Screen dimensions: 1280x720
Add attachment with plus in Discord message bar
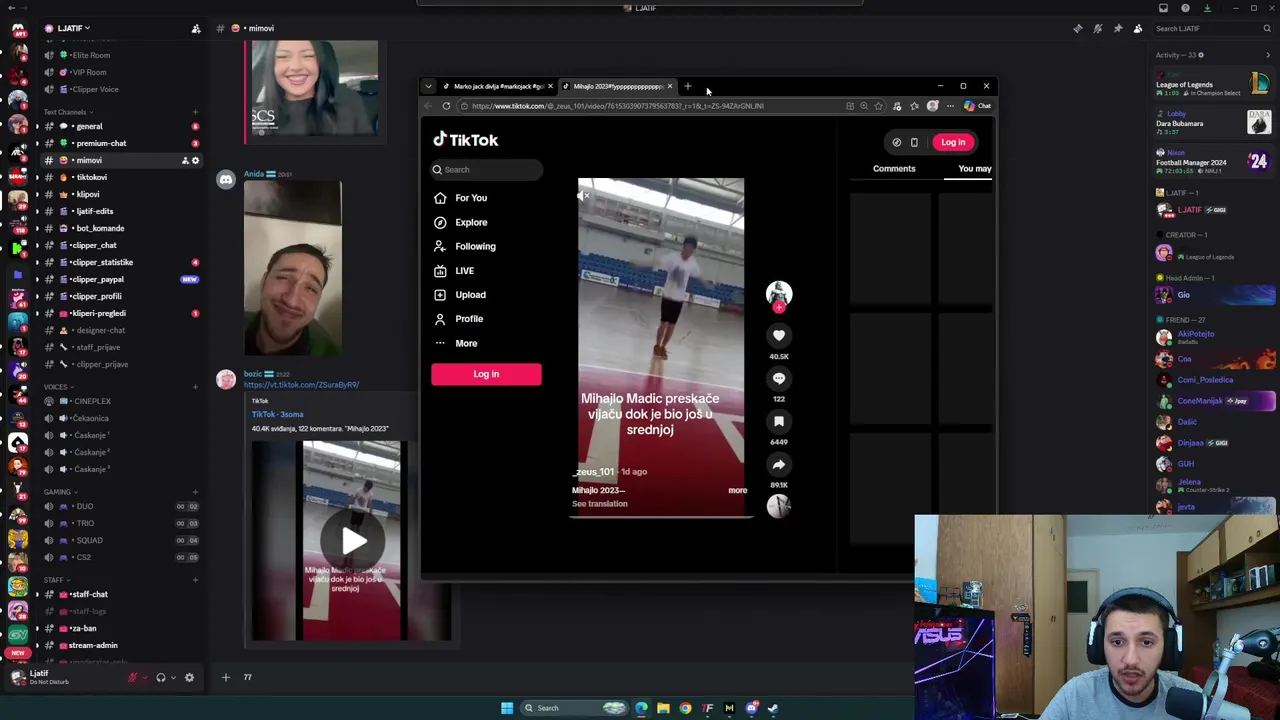tap(226, 677)
